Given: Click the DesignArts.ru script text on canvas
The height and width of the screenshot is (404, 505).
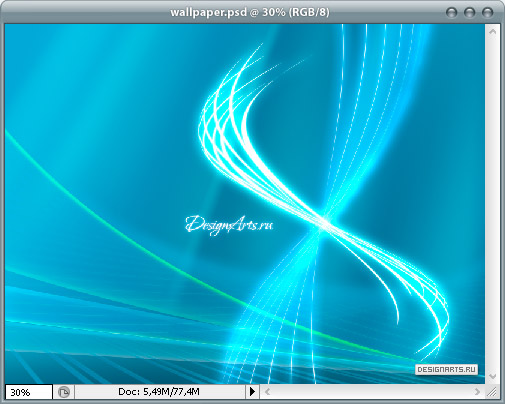Looking at the screenshot, I should point(229,225).
